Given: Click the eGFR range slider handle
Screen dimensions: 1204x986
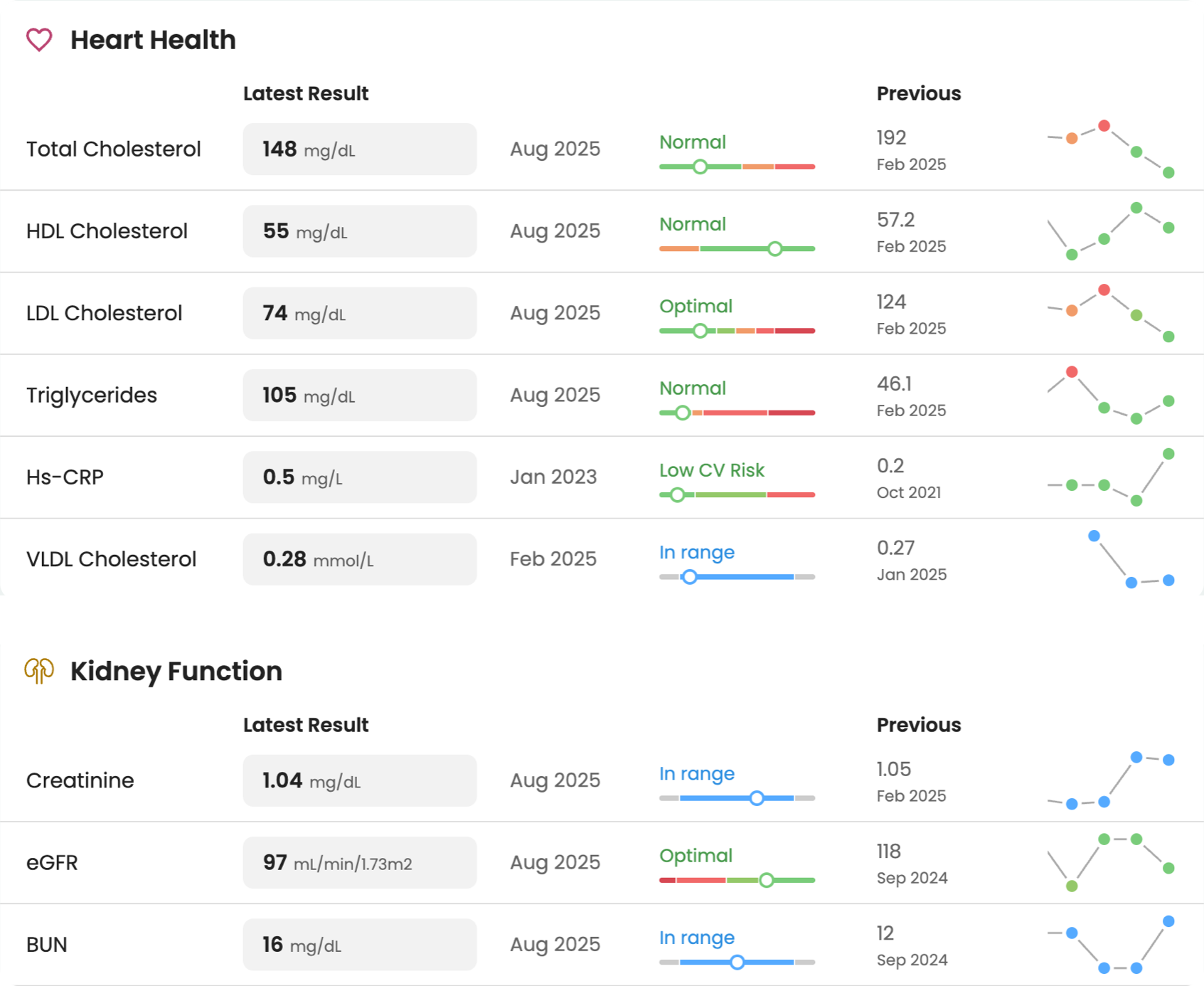Looking at the screenshot, I should tap(766, 880).
